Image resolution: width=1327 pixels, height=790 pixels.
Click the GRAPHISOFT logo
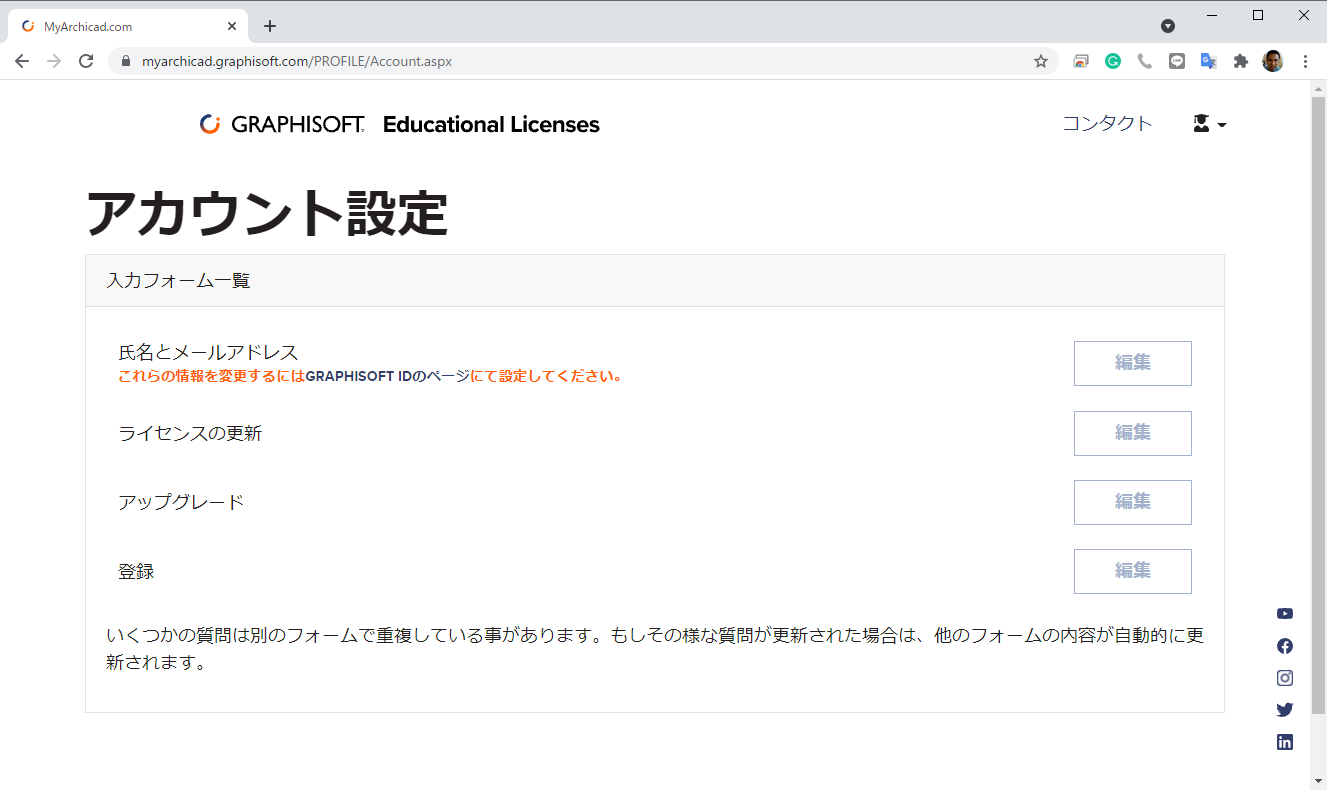click(x=282, y=124)
